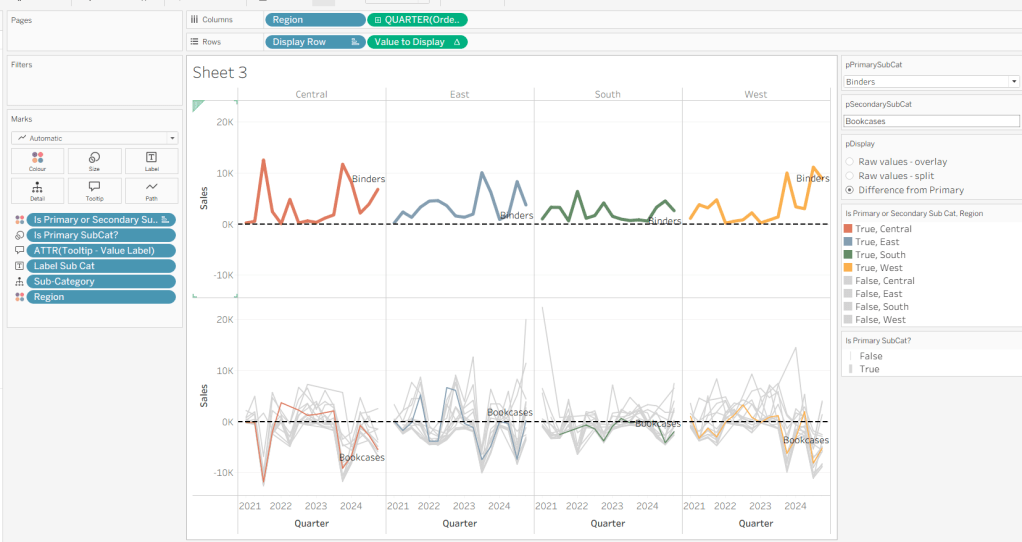Click the delta icon on Value to Display

click(457, 42)
